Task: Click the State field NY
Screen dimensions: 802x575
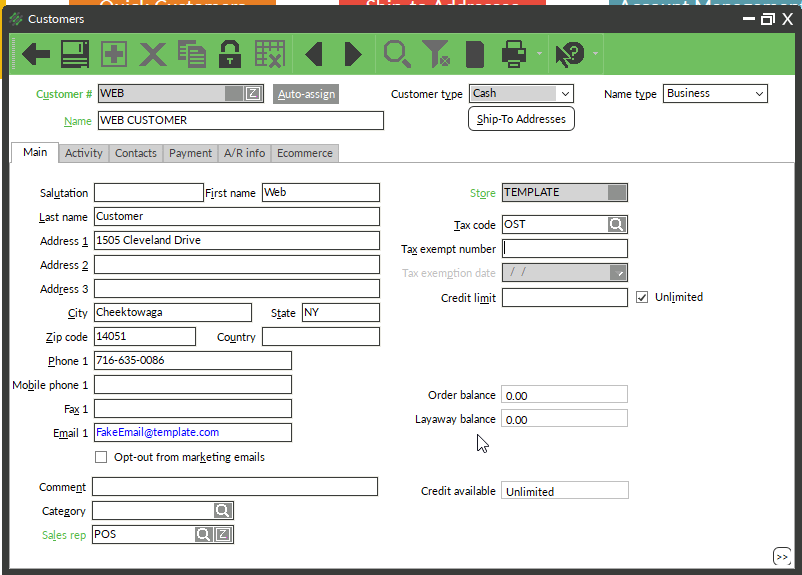Action: click(x=341, y=313)
